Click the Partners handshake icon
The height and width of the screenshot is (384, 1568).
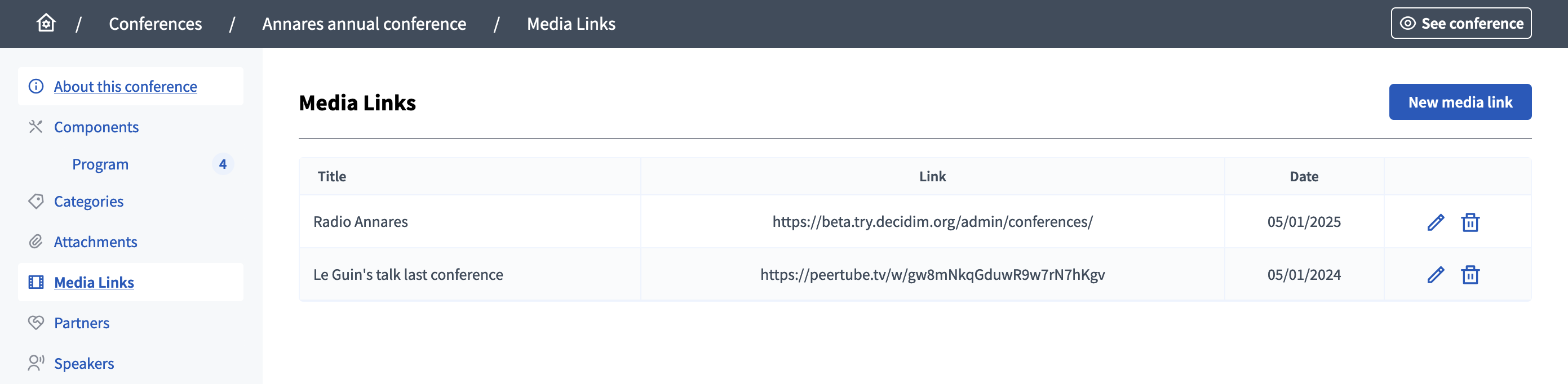point(36,323)
